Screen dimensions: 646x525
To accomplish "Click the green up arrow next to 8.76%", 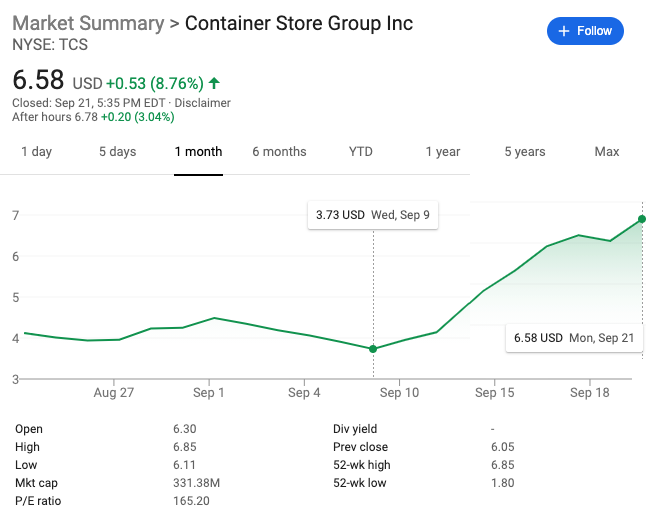I will (x=214, y=83).
